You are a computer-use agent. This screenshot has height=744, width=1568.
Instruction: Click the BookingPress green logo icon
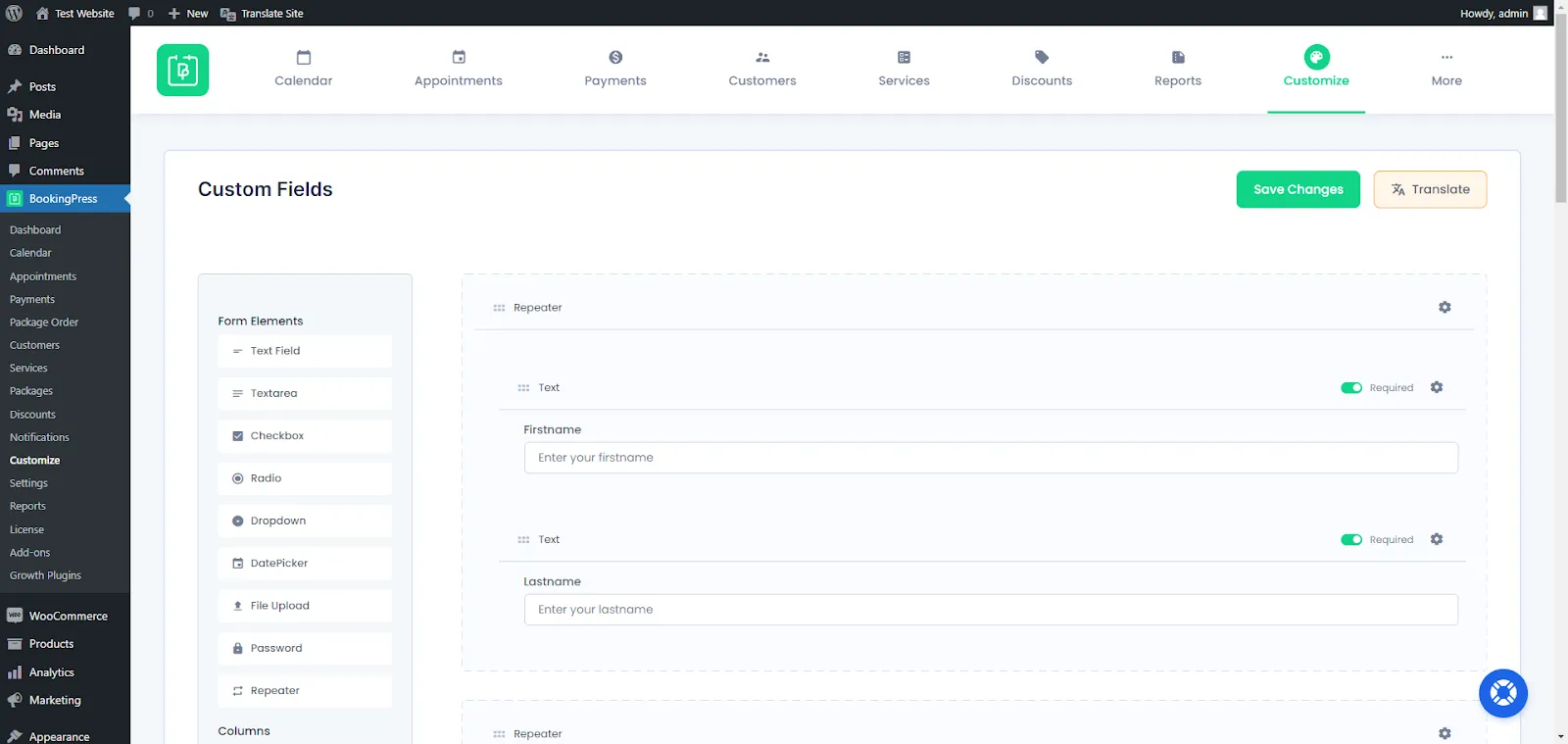click(x=182, y=70)
